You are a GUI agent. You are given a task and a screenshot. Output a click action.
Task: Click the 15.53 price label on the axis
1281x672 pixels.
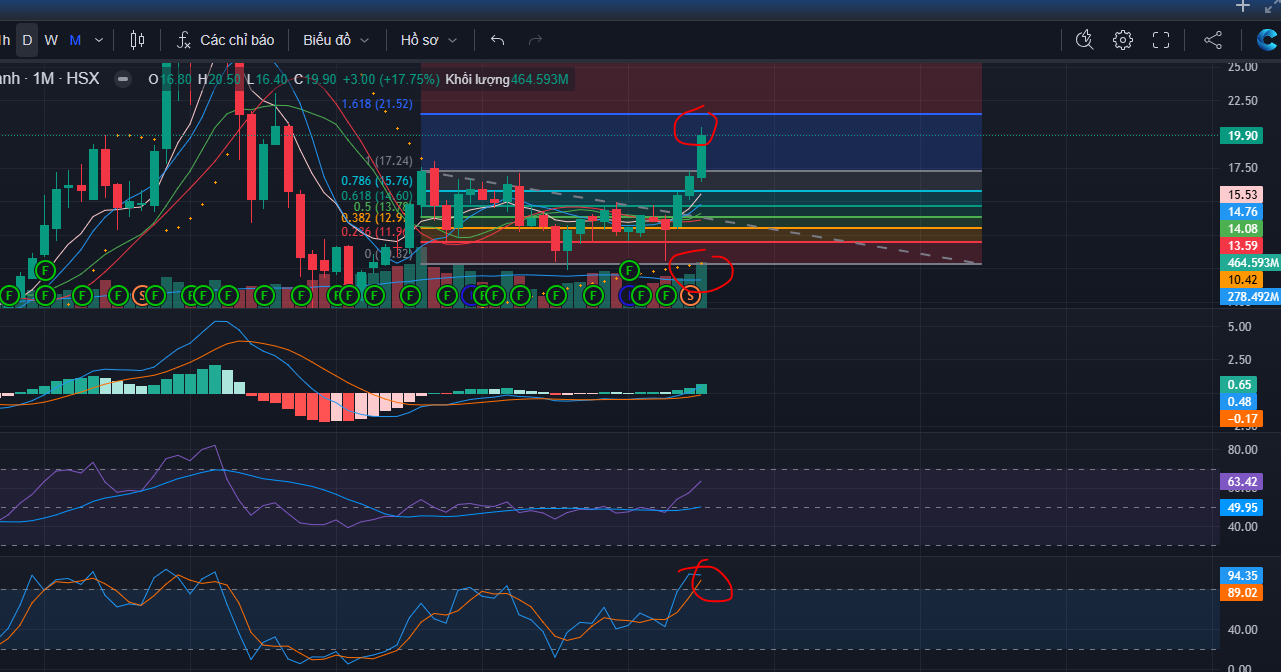click(x=1240, y=194)
